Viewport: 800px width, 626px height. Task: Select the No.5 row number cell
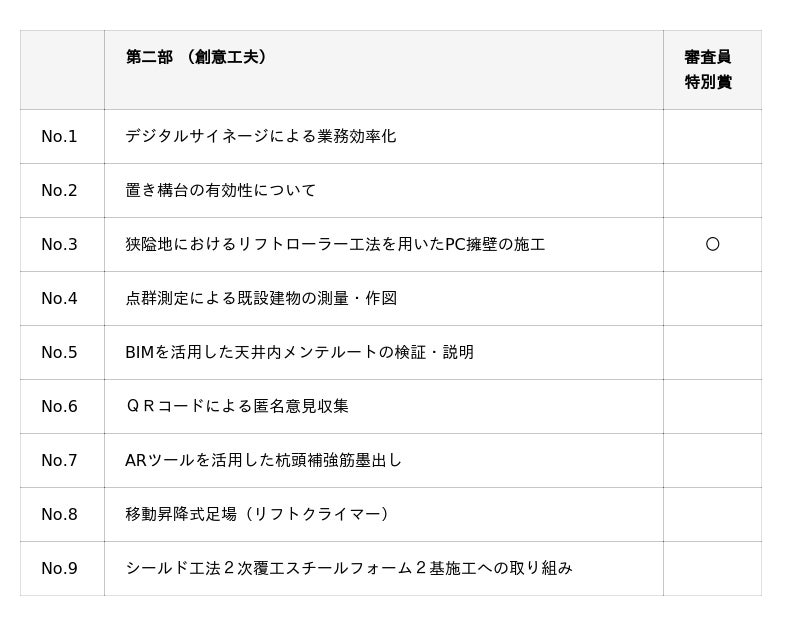click(59, 352)
